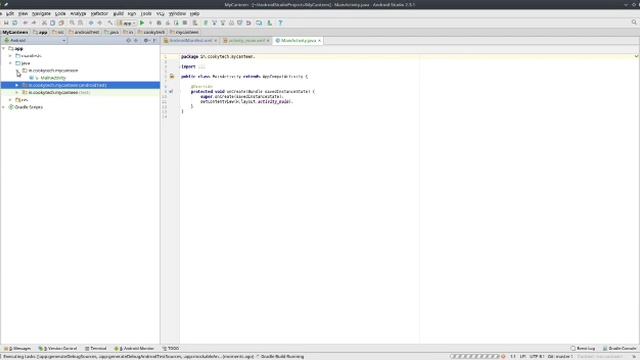Click the Stop toolbar icon
The height and width of the screenshot is (360, 640).
pyautogui.click(x=185, y=23)
